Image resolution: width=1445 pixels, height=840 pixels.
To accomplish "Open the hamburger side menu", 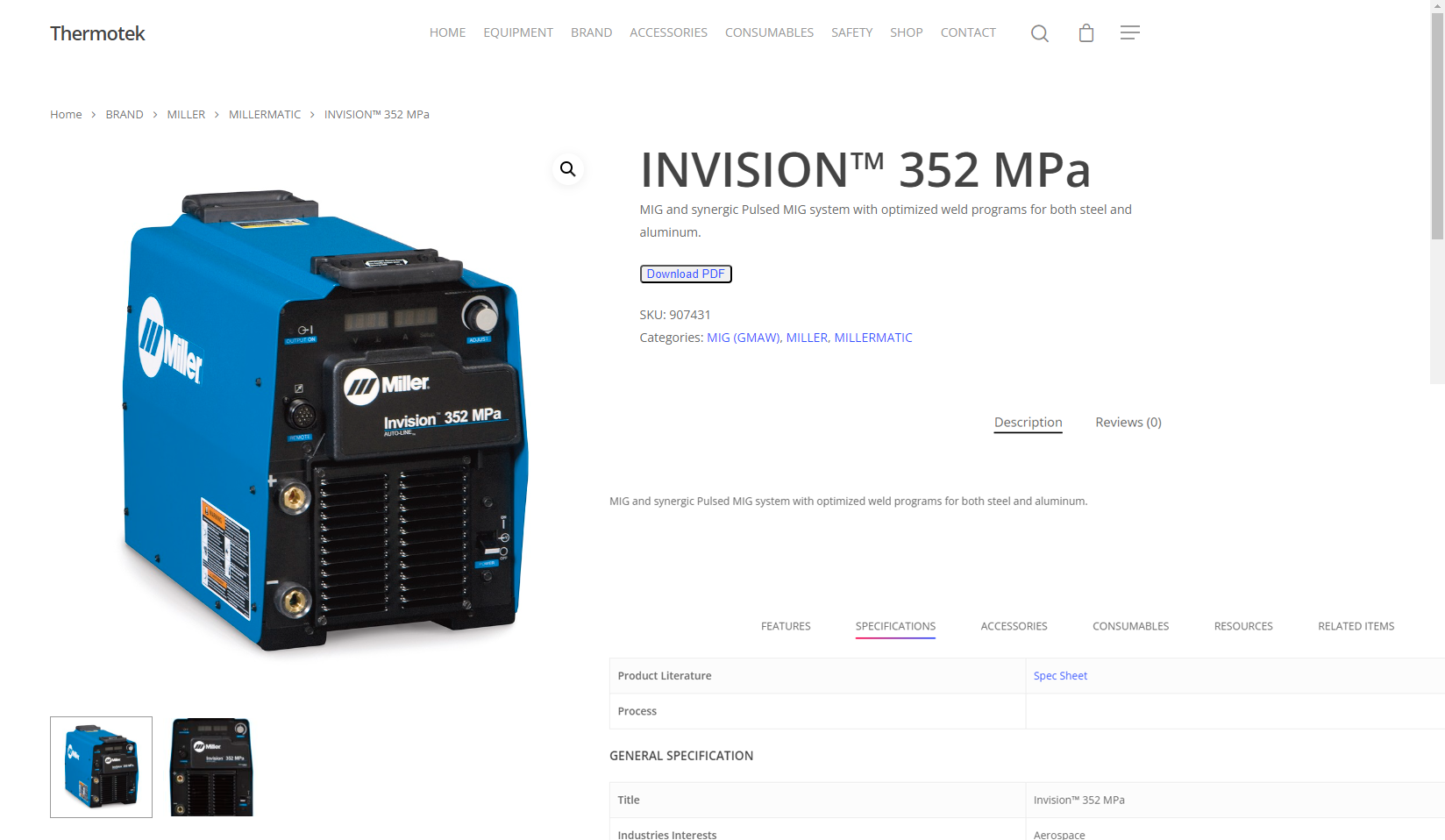I will [x=1129, y=32].
